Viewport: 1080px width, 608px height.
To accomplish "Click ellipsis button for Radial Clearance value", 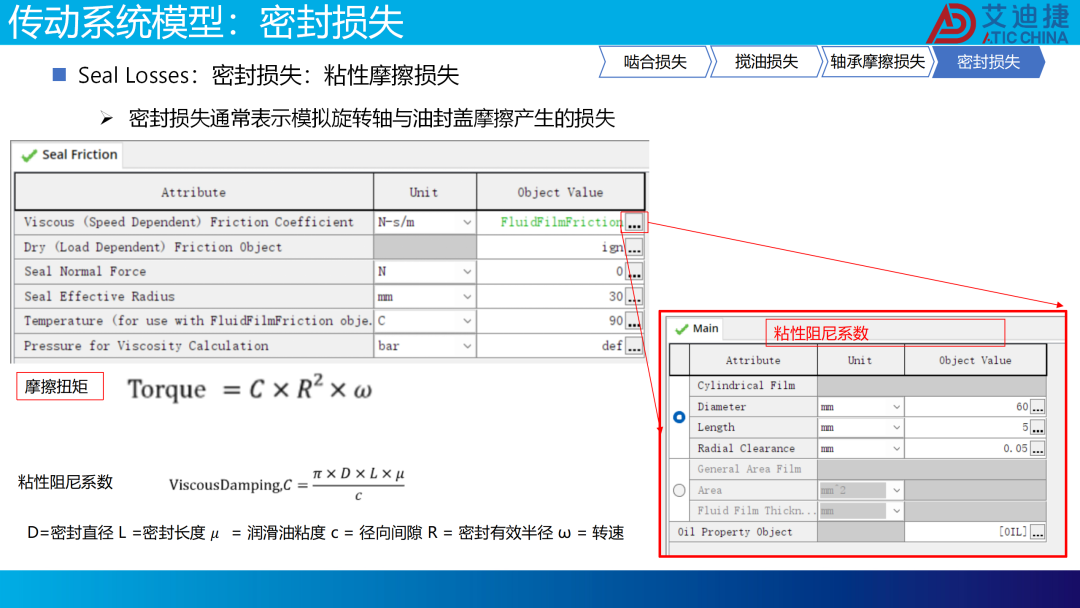I will [x=1037, y=449].
